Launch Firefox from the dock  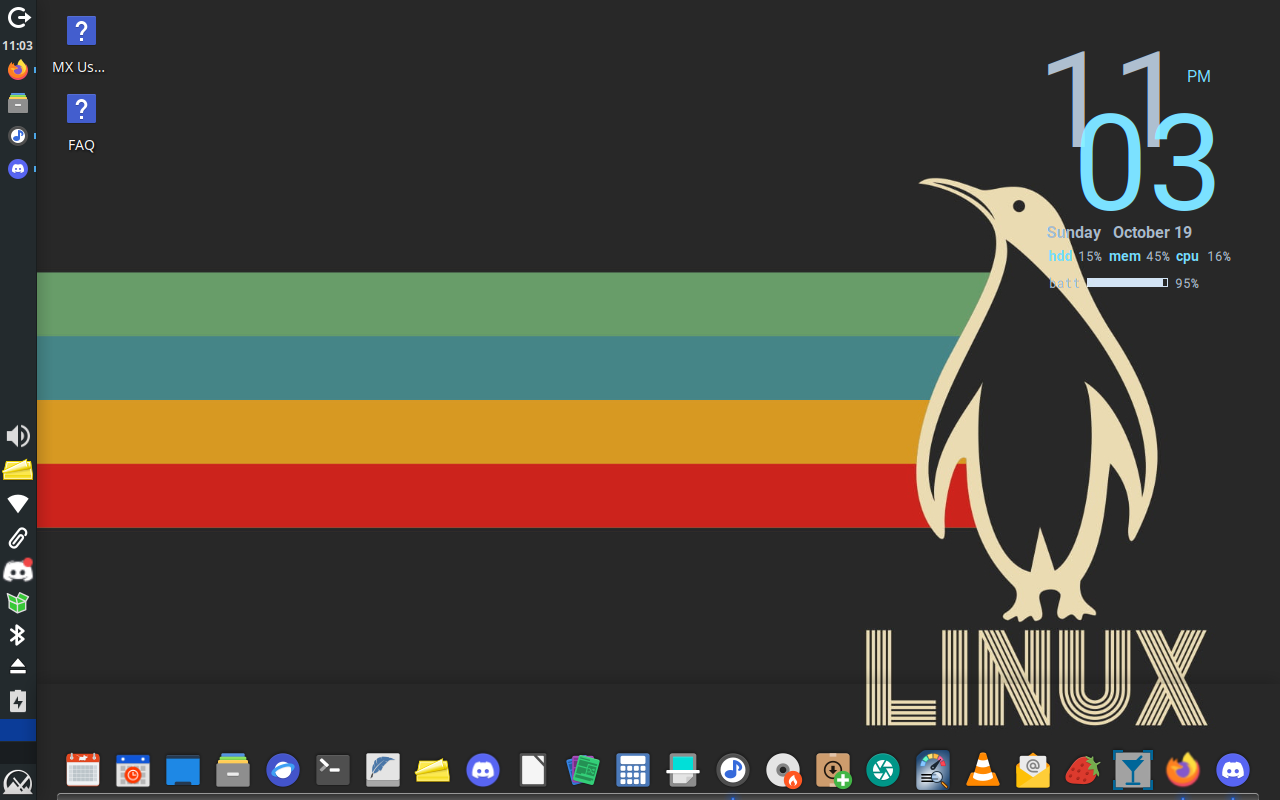click(1183, 770)
